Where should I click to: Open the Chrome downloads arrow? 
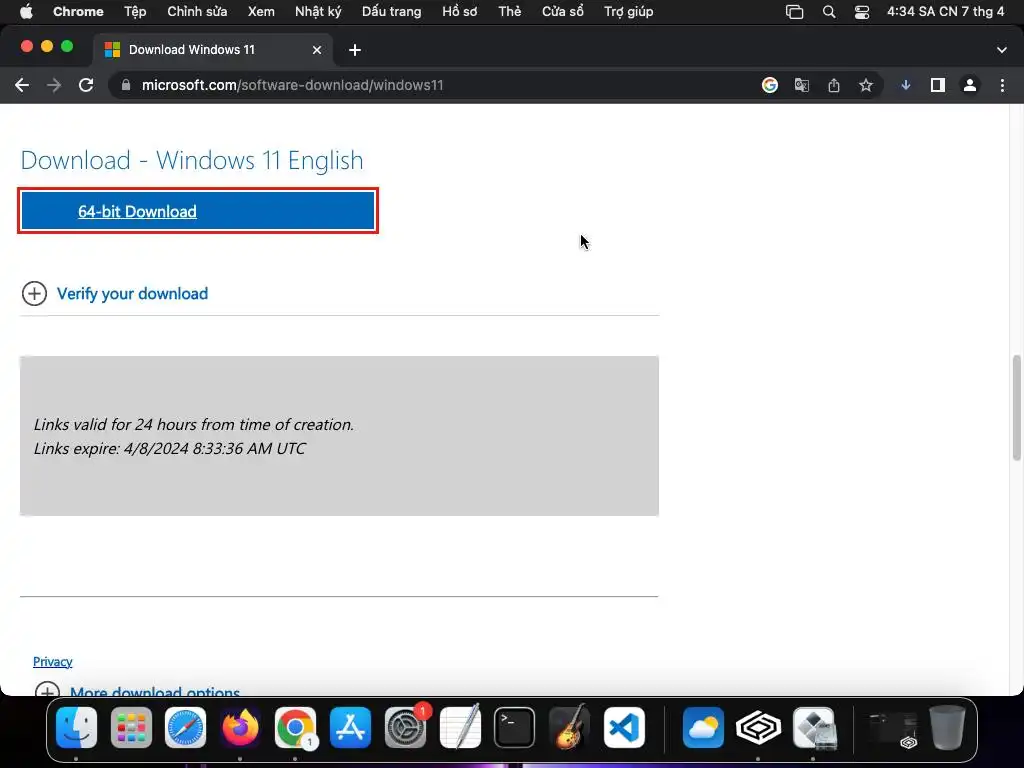point(906,85)
